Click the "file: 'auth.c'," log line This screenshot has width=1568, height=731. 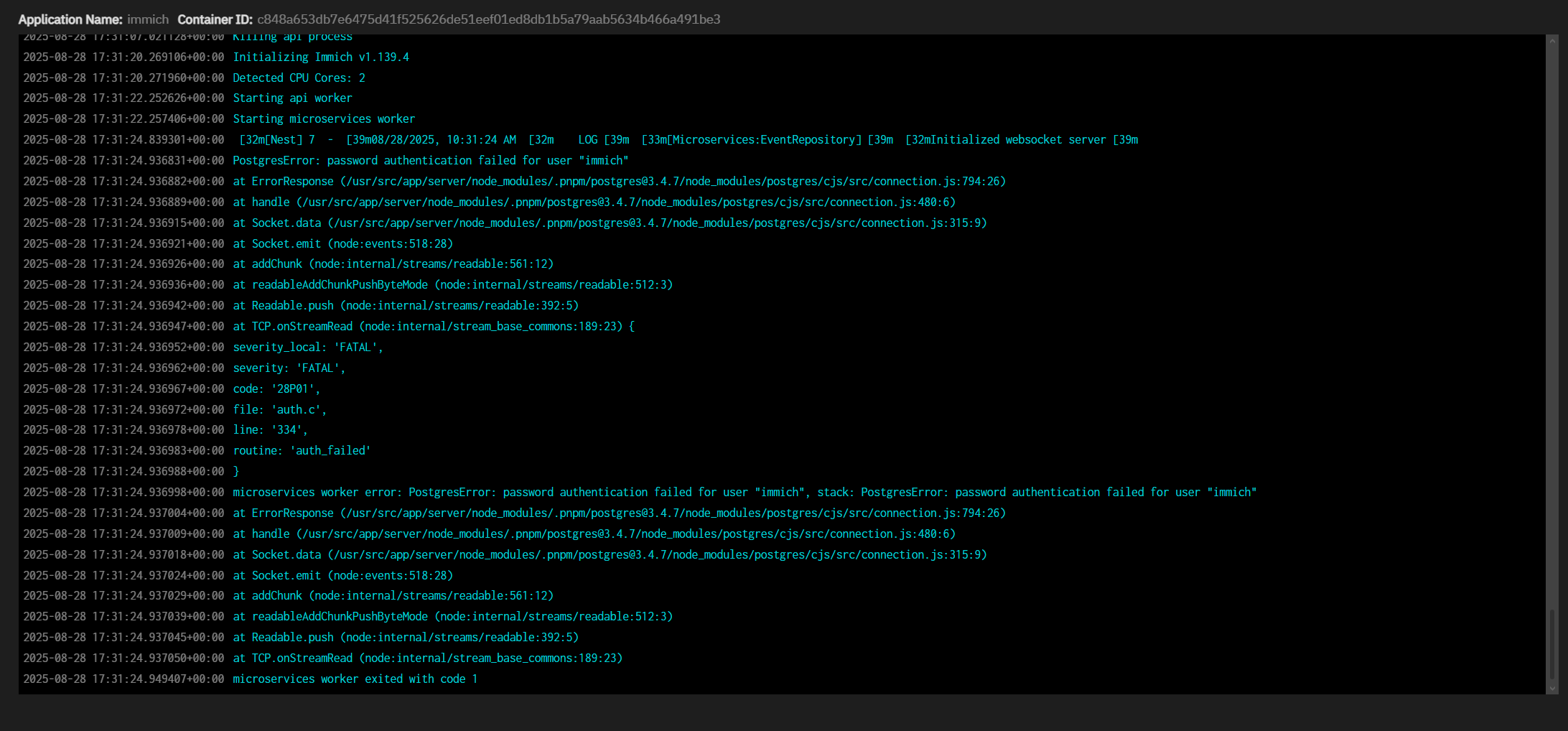(280, 410)
